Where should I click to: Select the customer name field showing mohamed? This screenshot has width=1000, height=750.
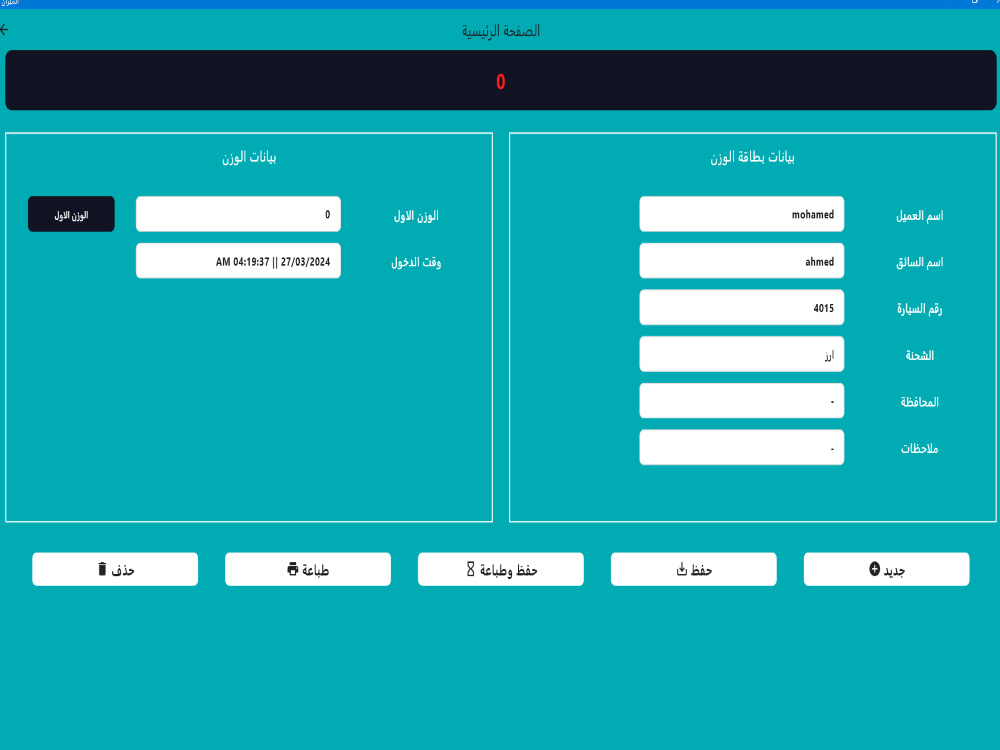(741, 213)
